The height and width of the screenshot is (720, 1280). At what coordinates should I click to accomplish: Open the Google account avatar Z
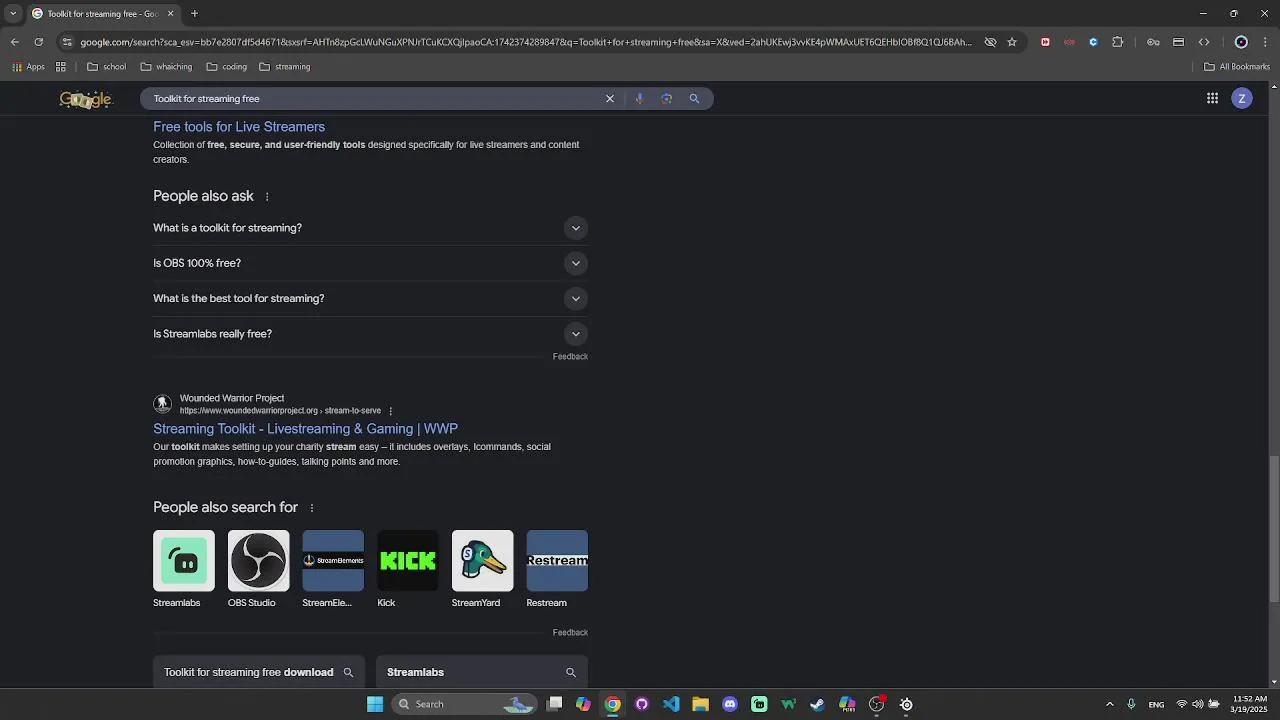[x=1242, y=98]
